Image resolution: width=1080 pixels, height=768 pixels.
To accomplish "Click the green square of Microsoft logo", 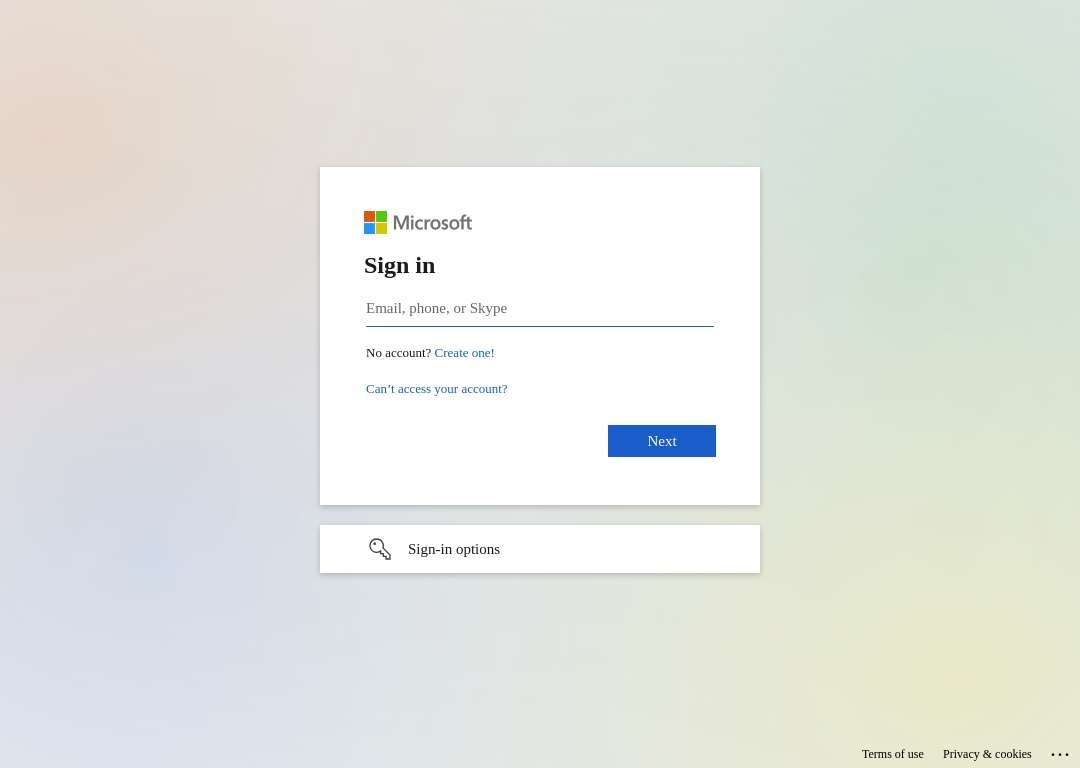I will [381, 216].
